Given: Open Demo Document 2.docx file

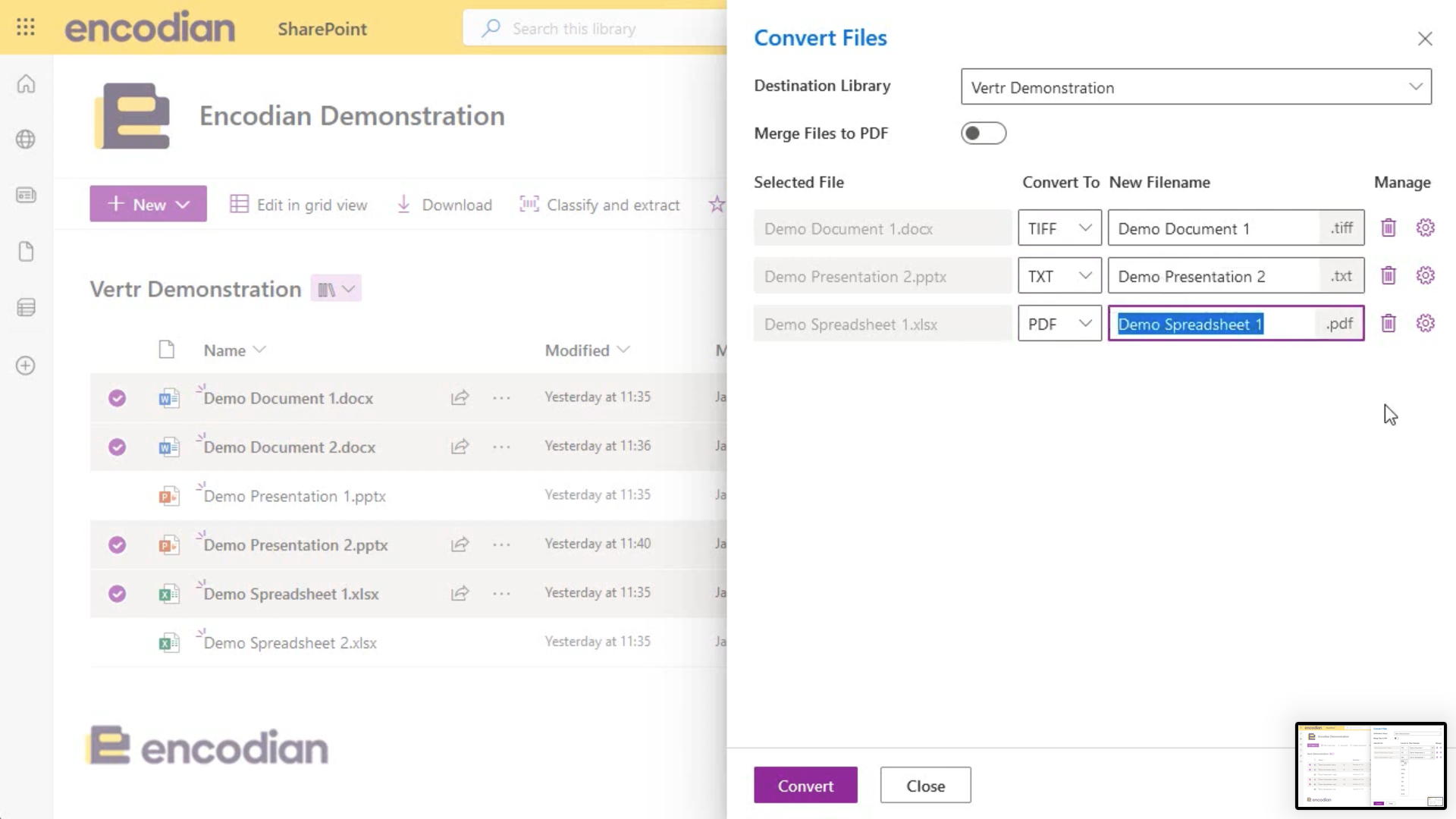Looking at the screenshot, I should pos(290,447).
